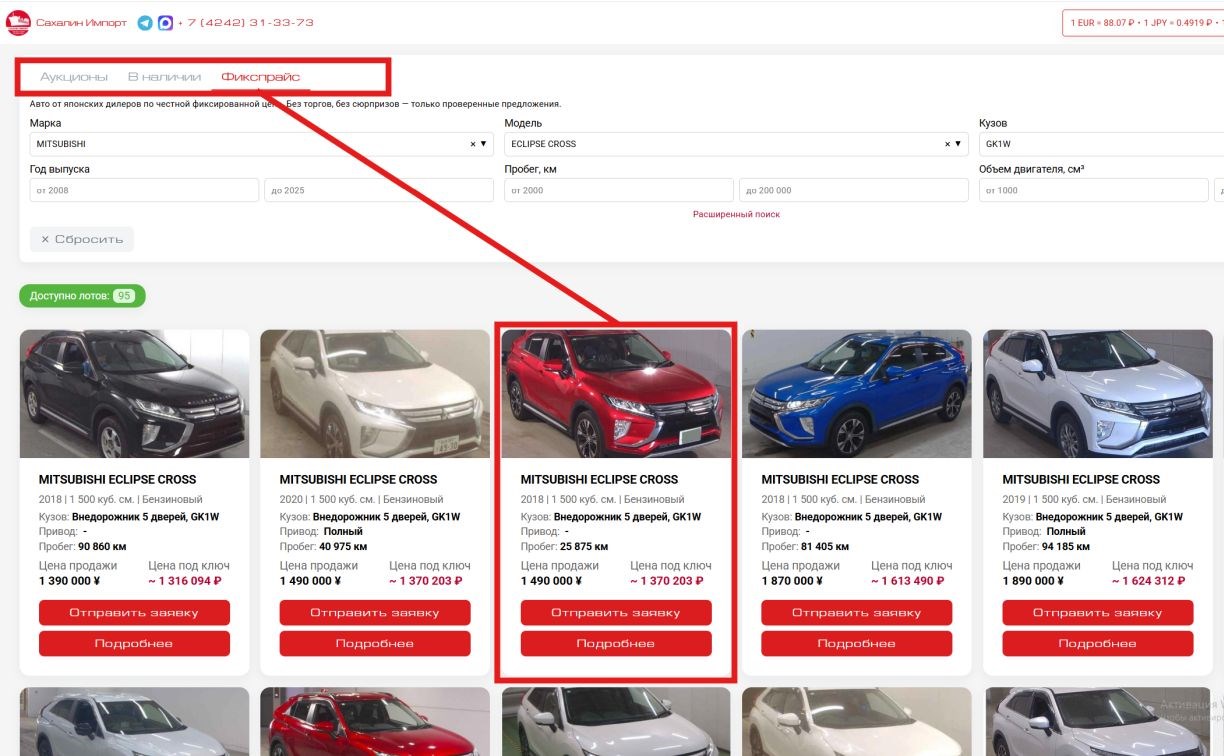Open the white Eclipse Cross photo, 40 975 км
Viewport: 1224px width, 756px height.
coord(375,394)
